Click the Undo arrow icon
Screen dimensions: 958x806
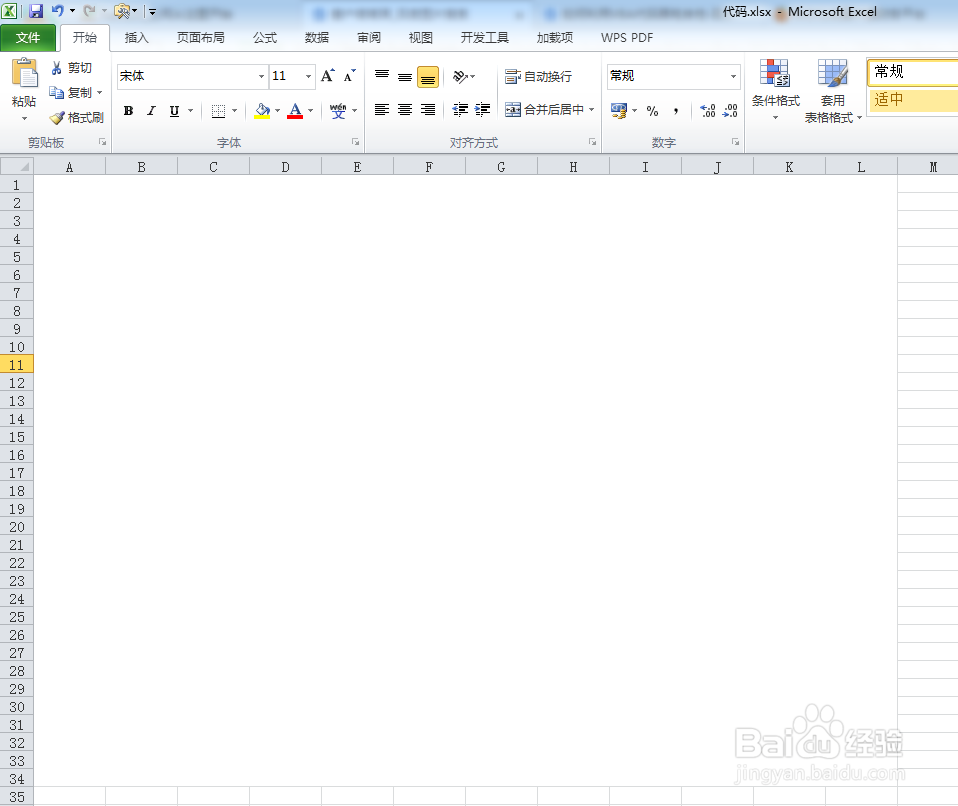pyautogui.click(x=57, y=10)
